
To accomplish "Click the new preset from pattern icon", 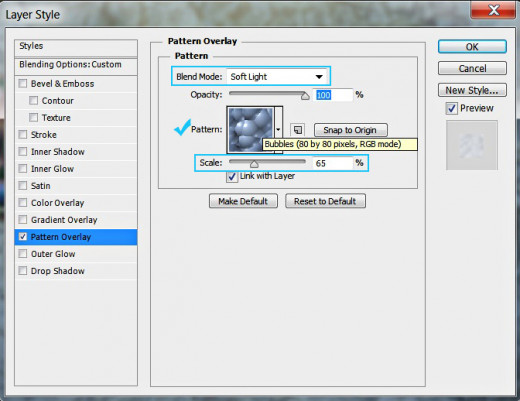I will pos(297,130).
